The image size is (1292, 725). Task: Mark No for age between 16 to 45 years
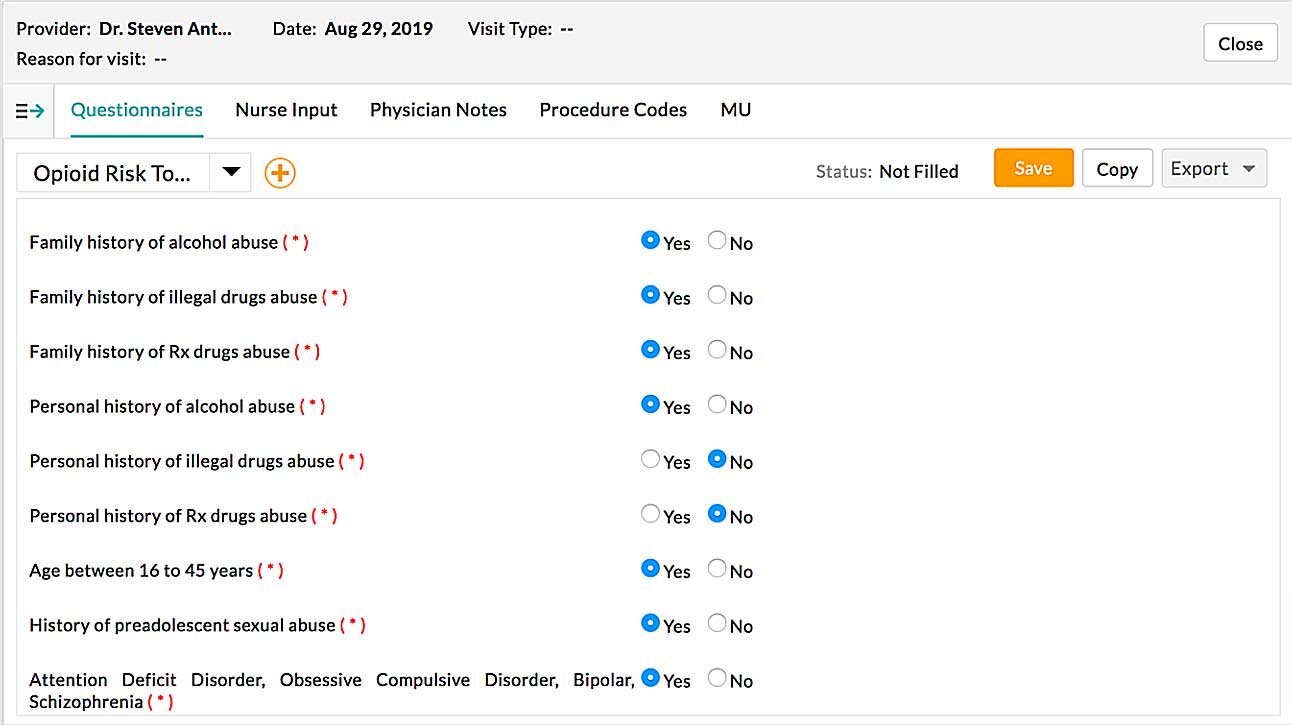717,569
